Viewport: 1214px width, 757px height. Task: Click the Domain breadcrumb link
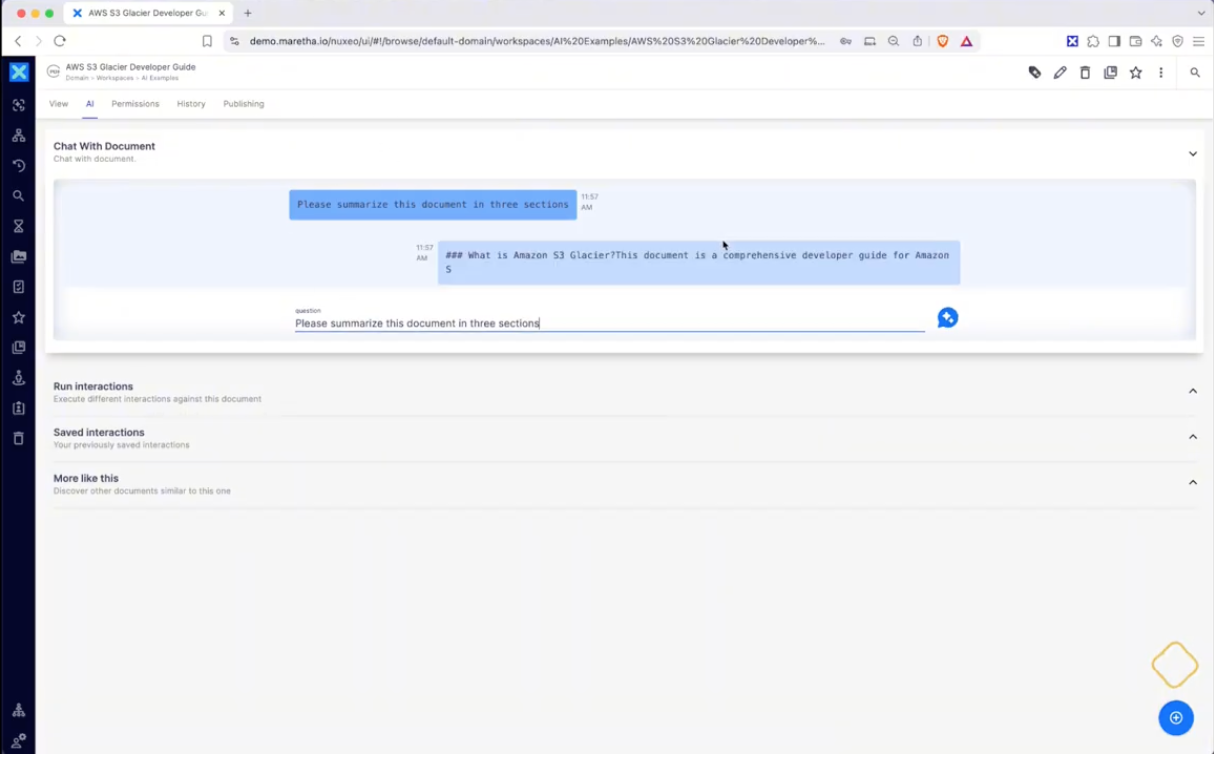pyautogui.click(x=77, y=78)
